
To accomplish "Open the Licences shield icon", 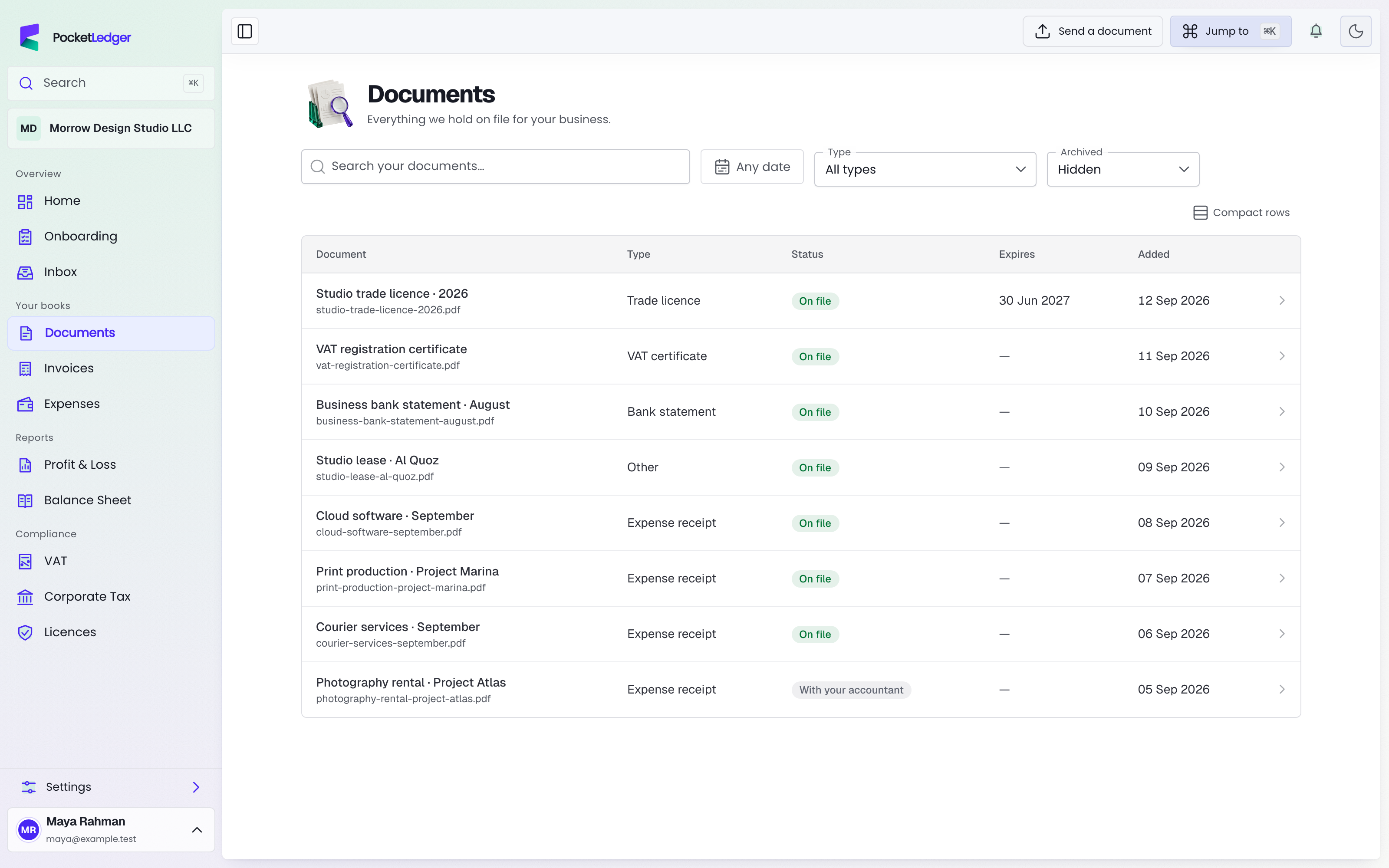I will click(x=25, y=632).
